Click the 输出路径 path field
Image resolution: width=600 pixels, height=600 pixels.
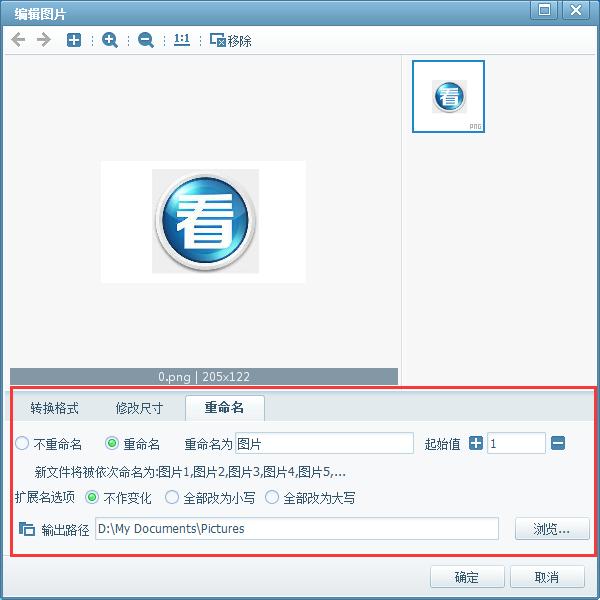coord(297,529)
